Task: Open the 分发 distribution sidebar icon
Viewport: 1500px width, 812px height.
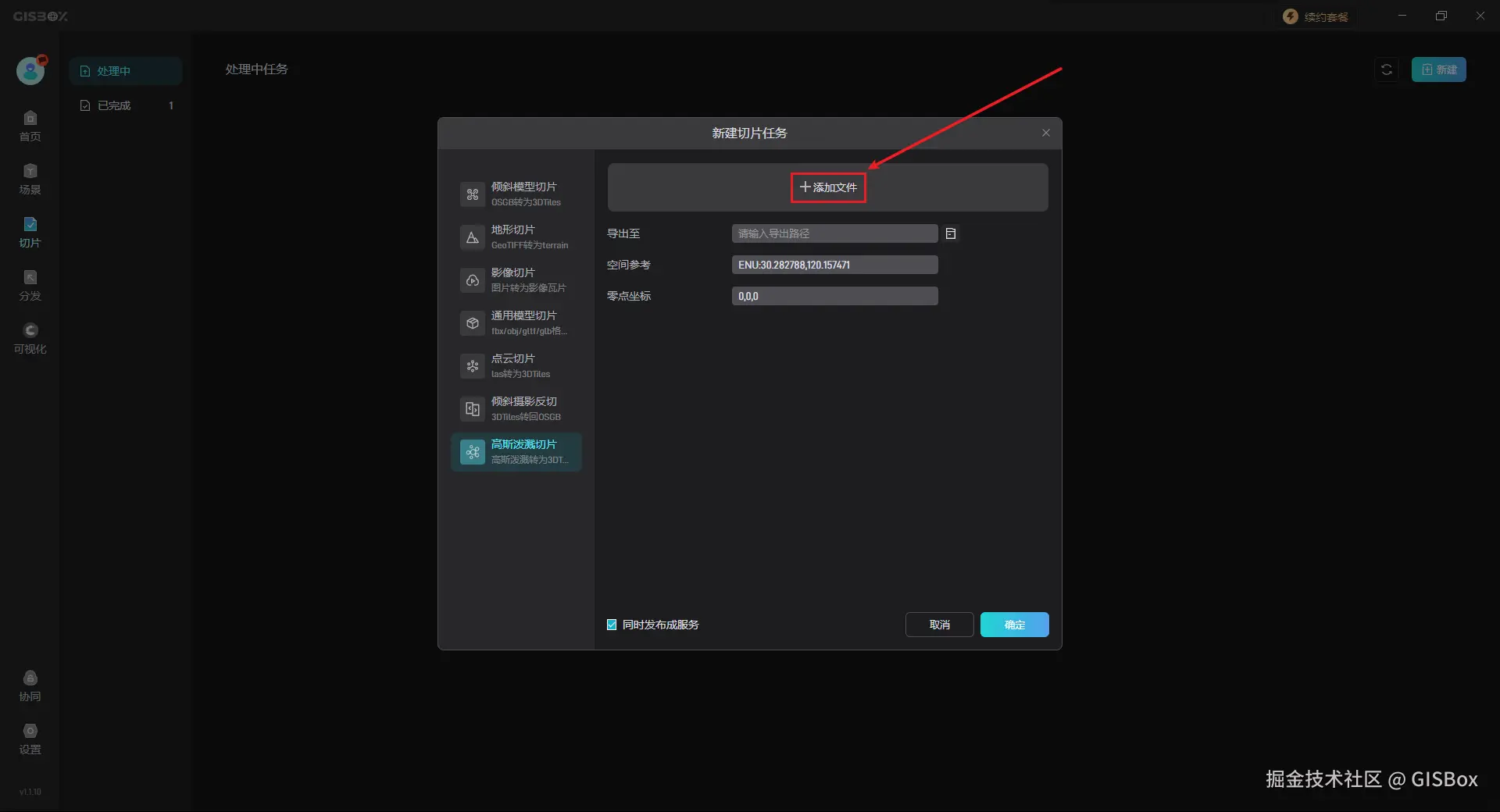Action: coord(30,285)
